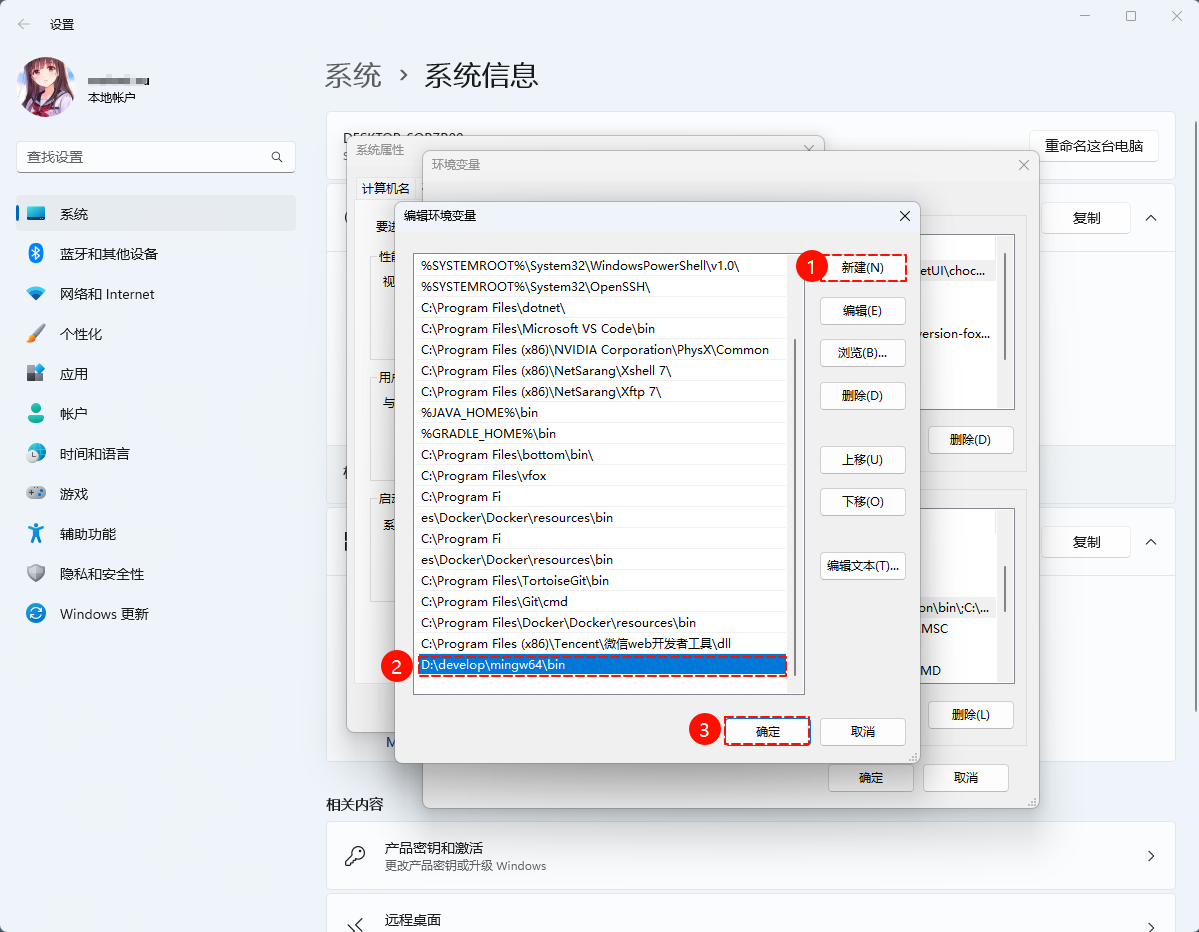Click the 编辑文本(T)... button
The image size is (1199, 932).
click(x=862, y=566)
